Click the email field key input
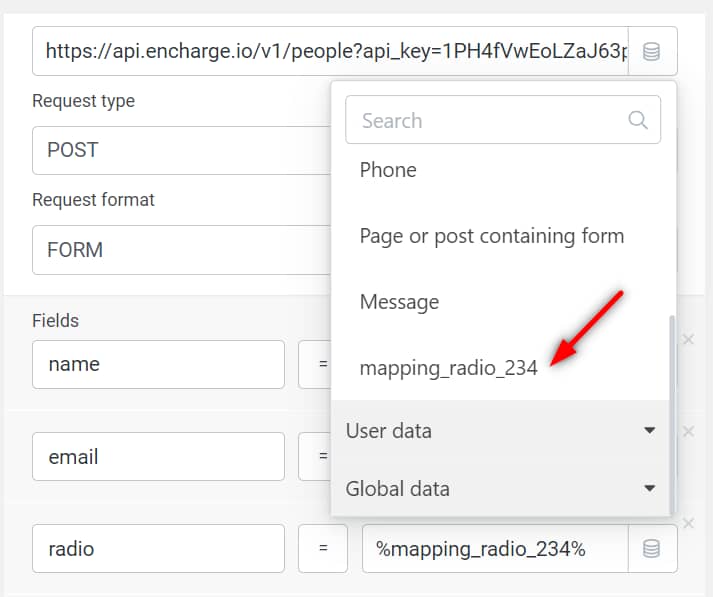 pyautogui.click(x=158, y=457)
